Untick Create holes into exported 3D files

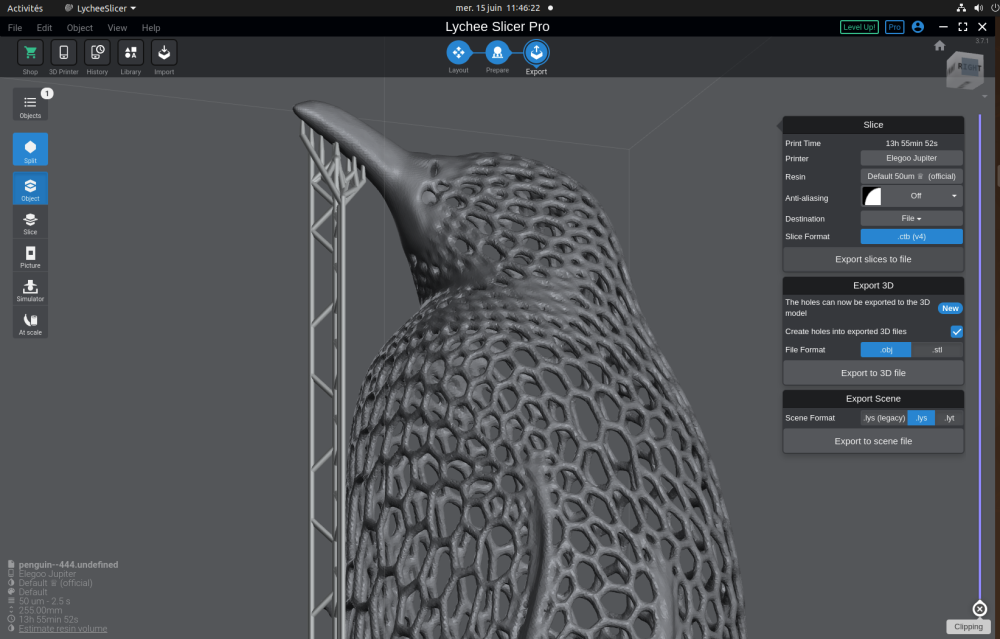tap(956, 332)
